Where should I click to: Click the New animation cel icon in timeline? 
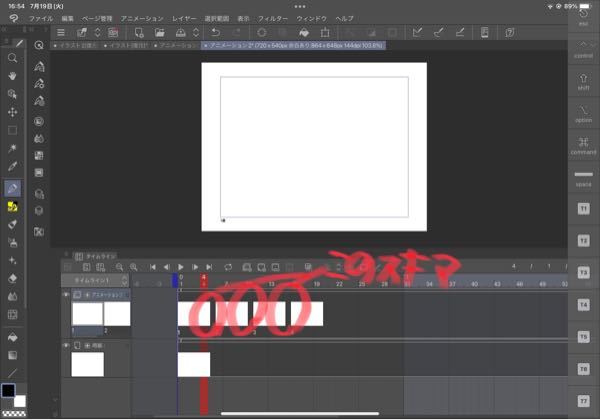point(261,267)
